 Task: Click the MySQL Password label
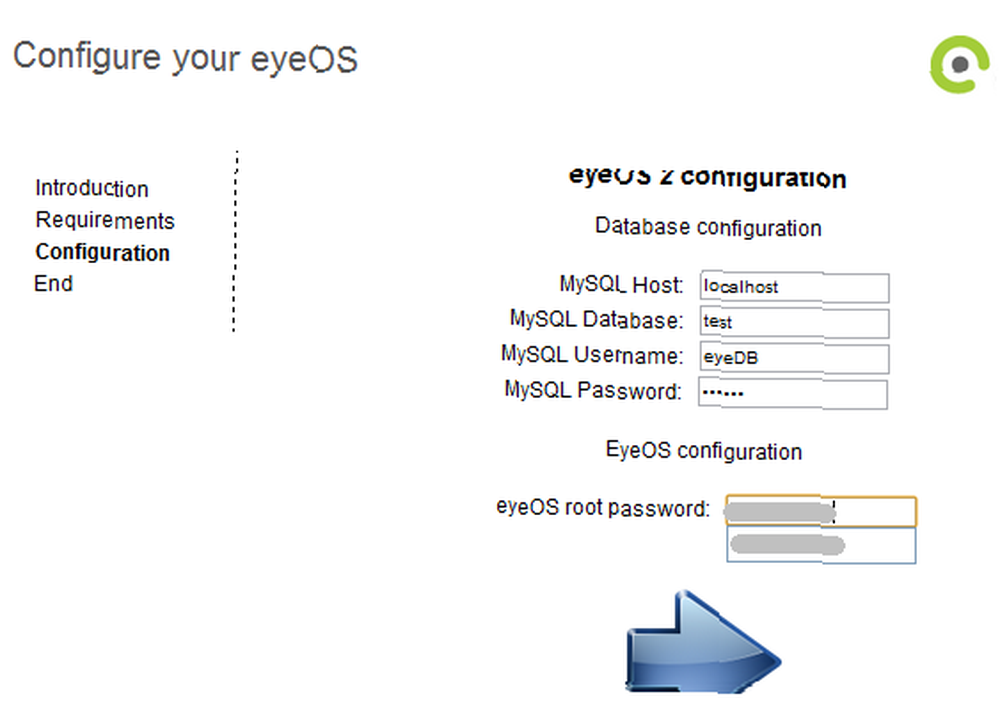[x=593, y=390]
